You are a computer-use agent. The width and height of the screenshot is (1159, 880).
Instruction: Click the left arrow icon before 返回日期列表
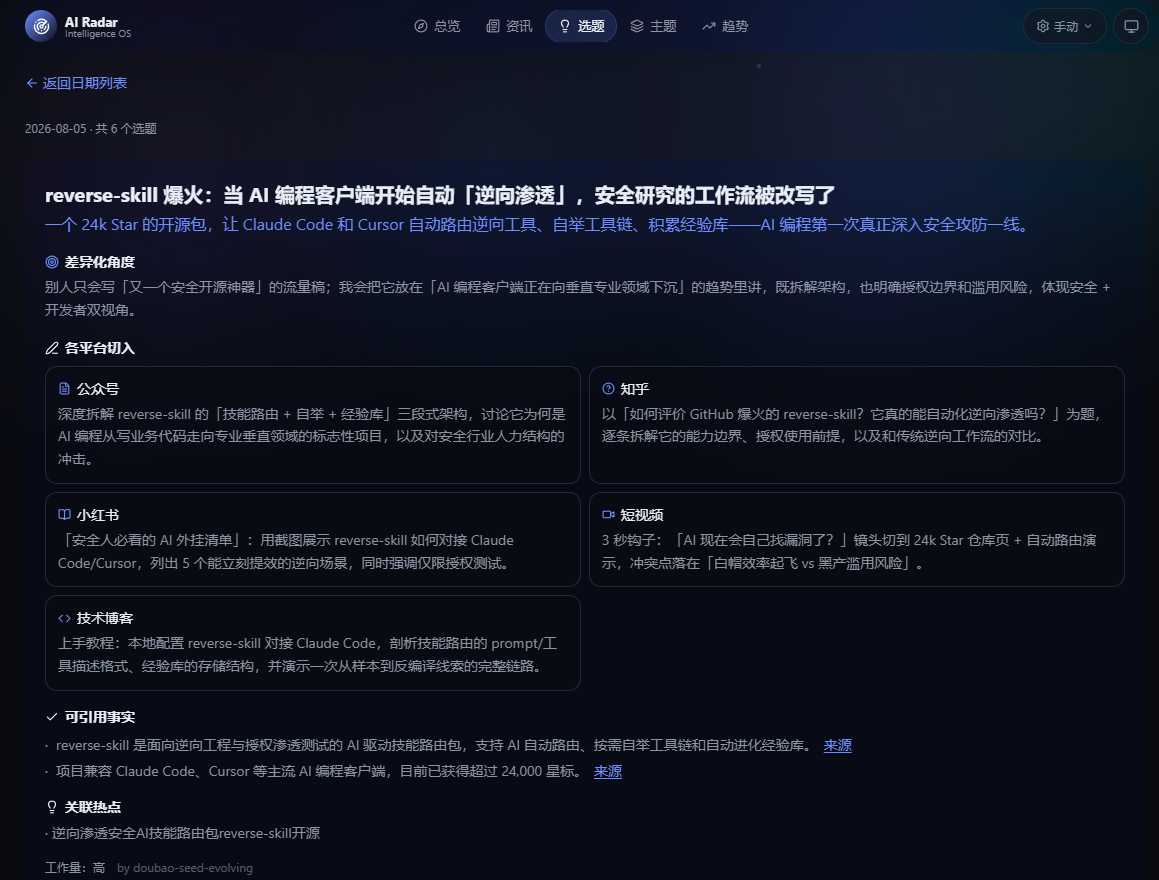pos(32,83)
